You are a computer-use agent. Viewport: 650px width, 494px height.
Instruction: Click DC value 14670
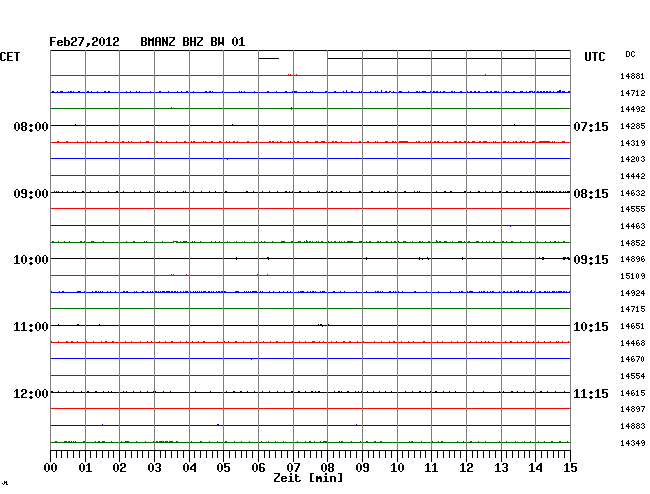(633, 359)
